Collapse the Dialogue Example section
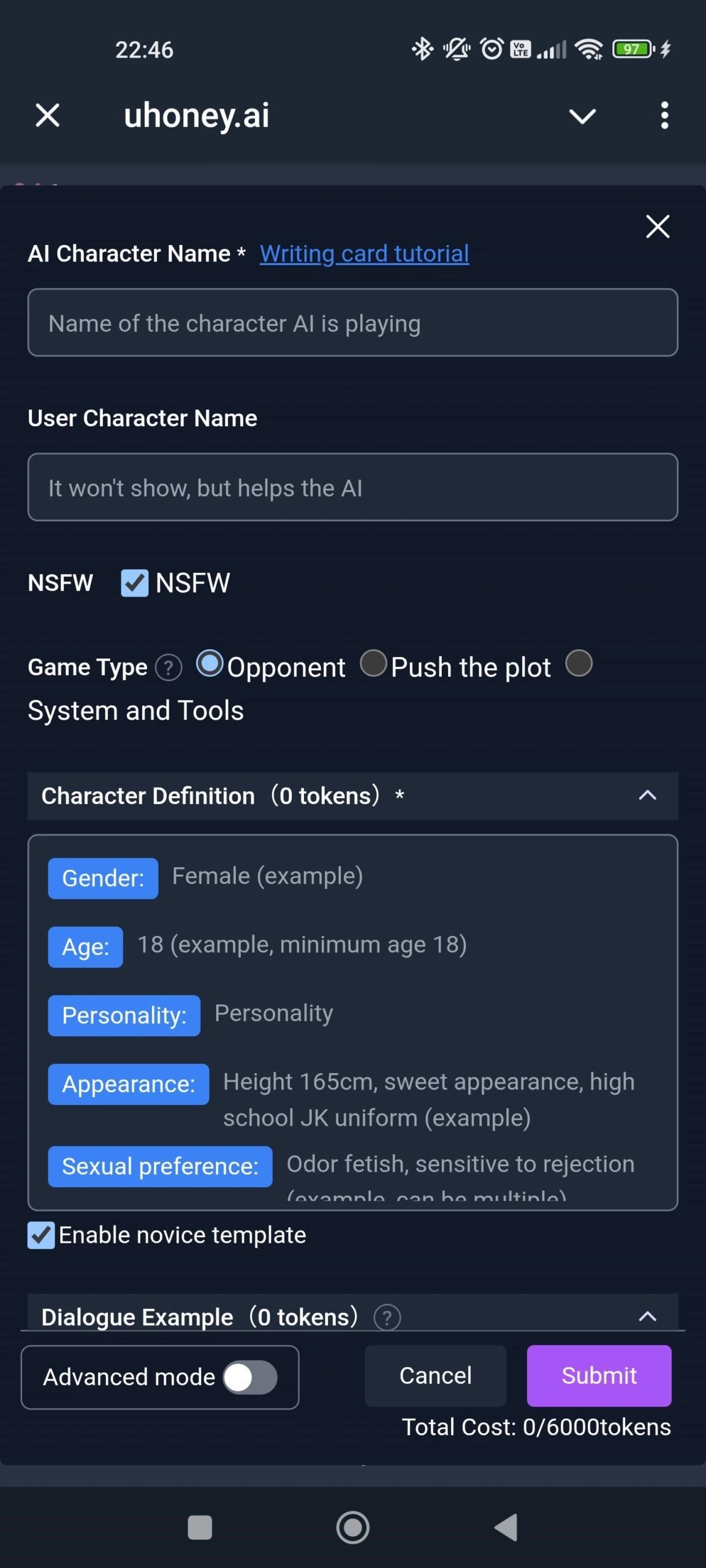The image size is (706, 1568). click(647, 1317)
